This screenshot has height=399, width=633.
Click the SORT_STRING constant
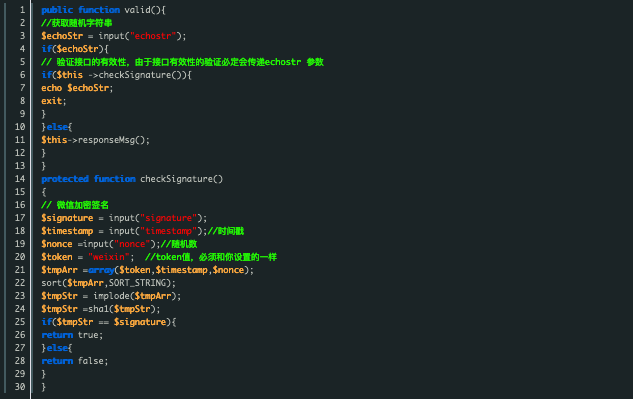click(137, 283)
